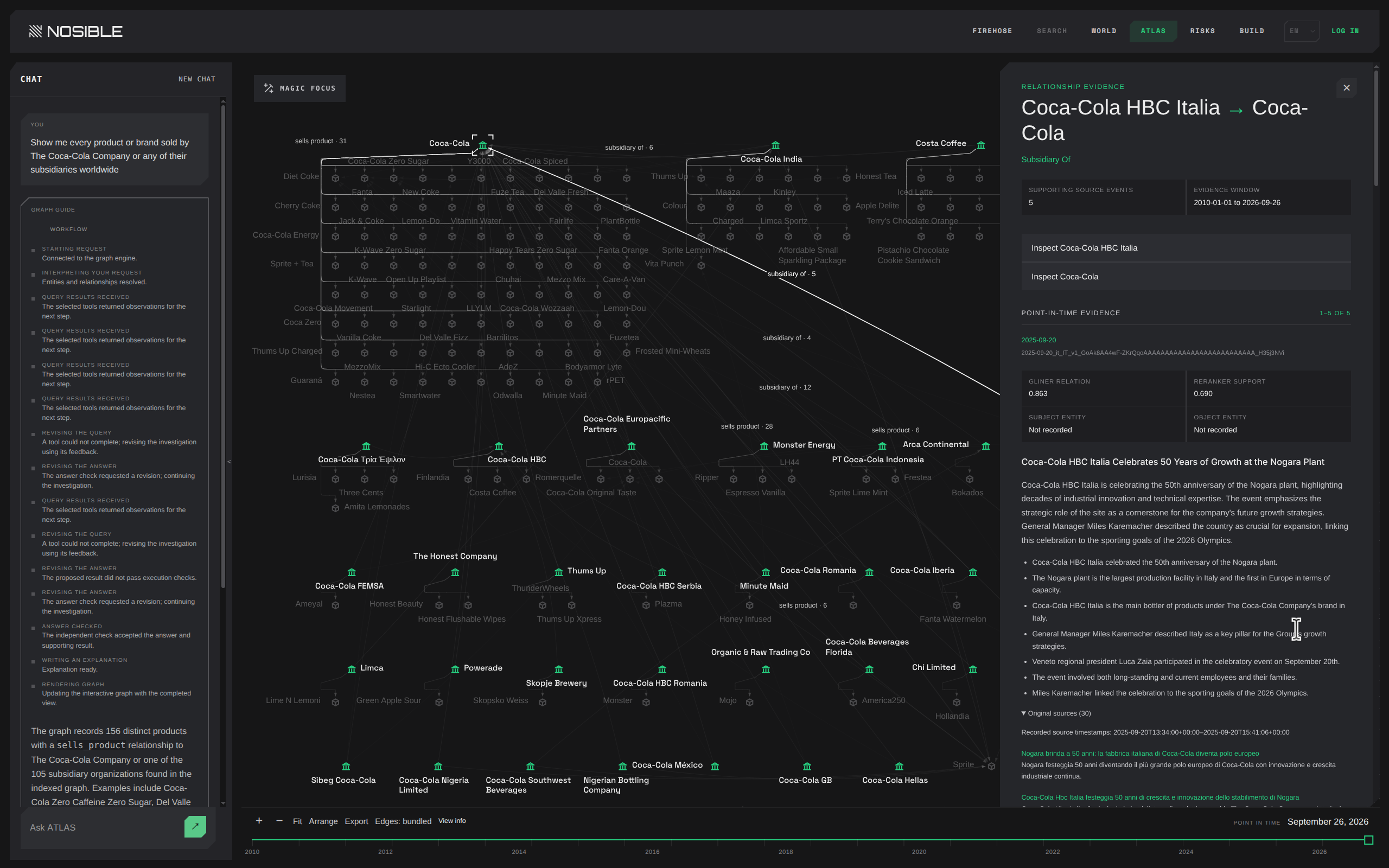The image size is (1389, 868).
Task: Zoom in with the plus icon
Action: 259,821
